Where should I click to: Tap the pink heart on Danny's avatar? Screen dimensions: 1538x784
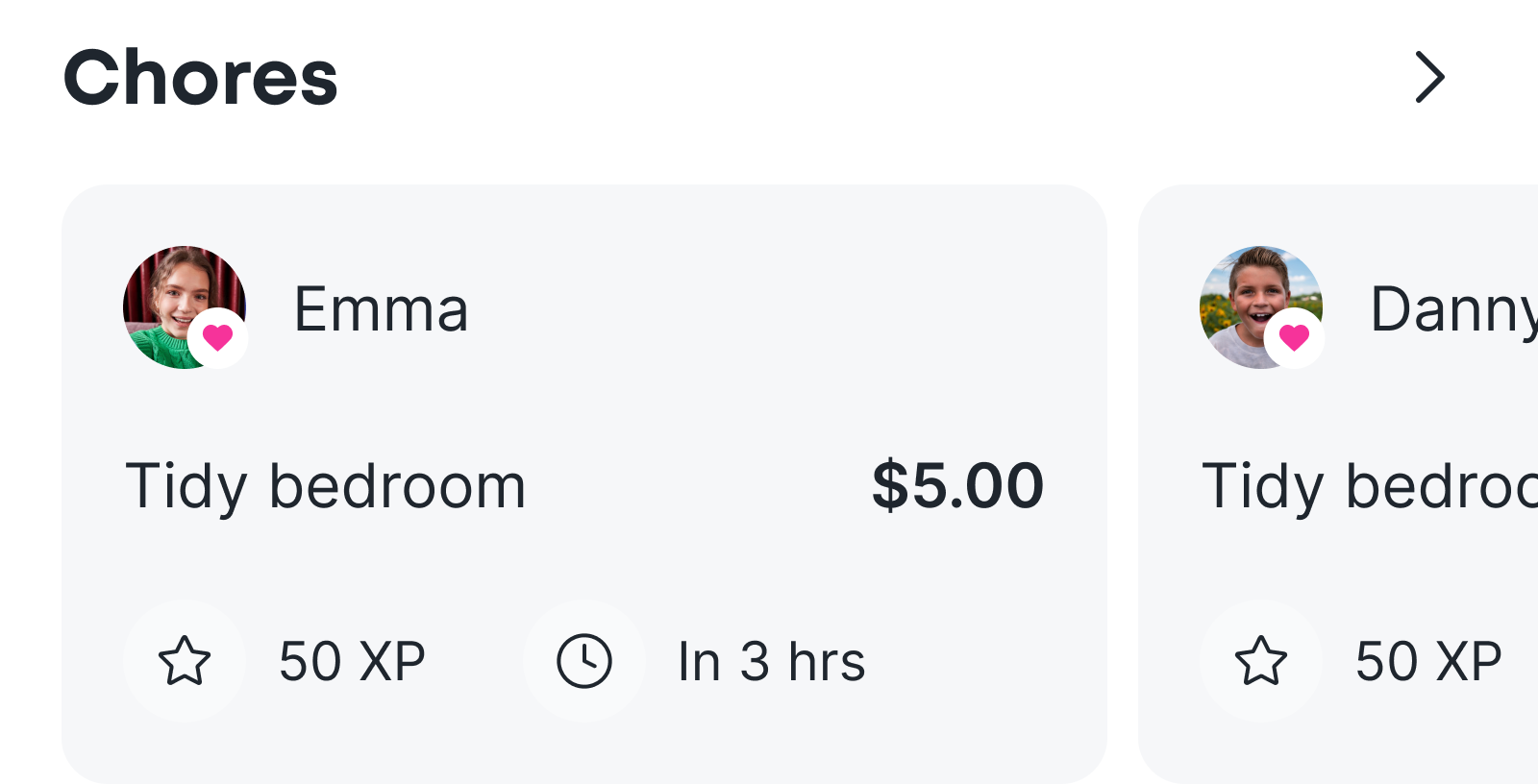tap(1294, 337)
